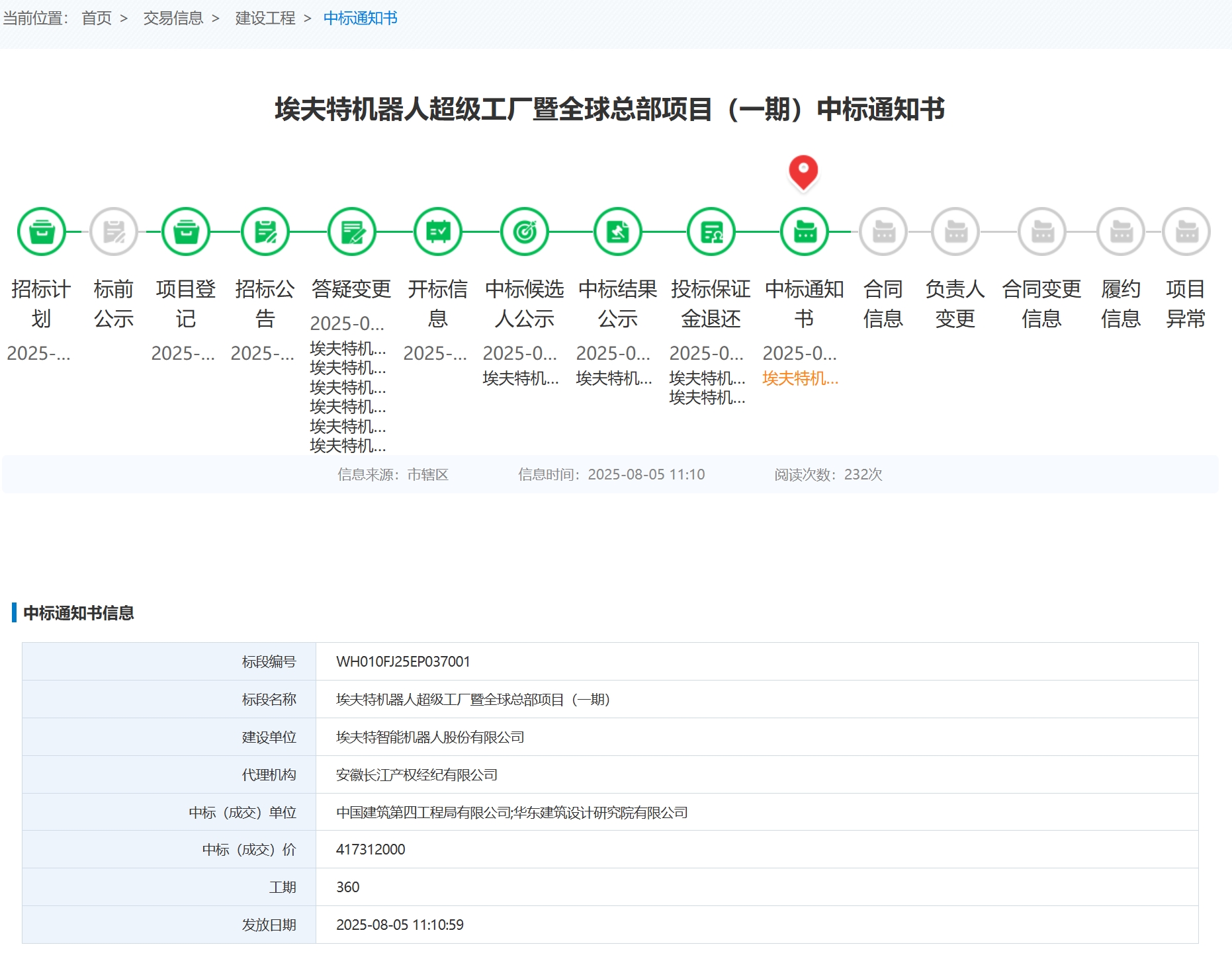Click the 中标结果公示 gavel icon
The height and width of the screenshot is (955, 1232).
tap(618, 232)
